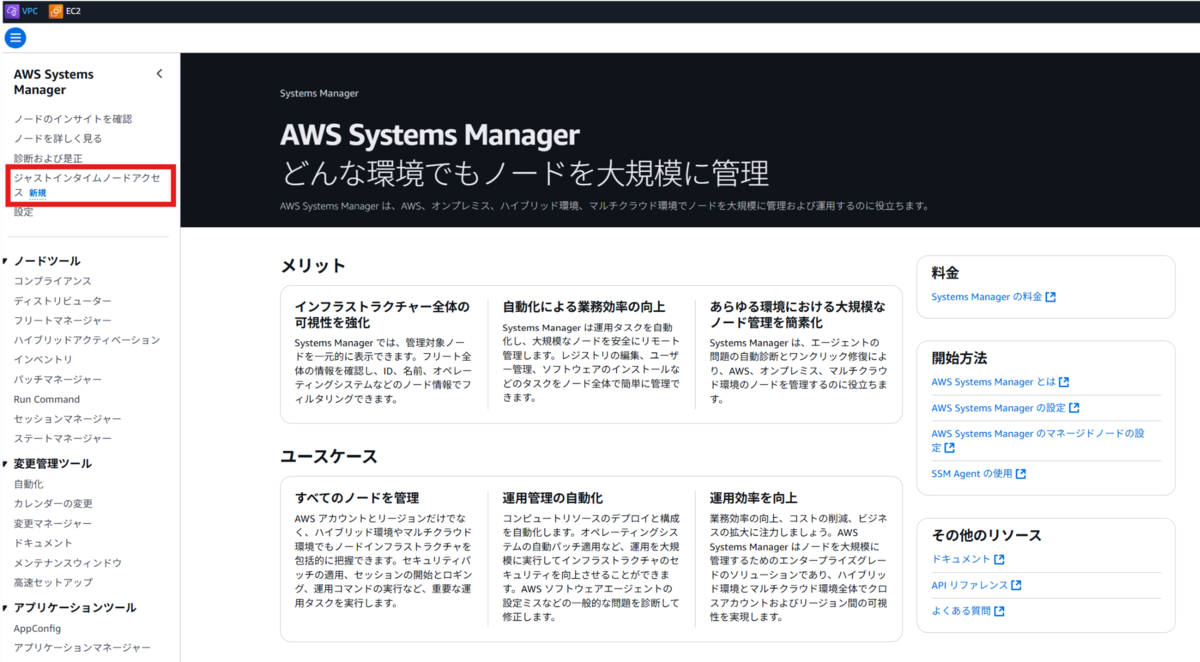Collapse the ノードツール section
The width and height of the screenshot is (1200, 662).
pos(5,261)
